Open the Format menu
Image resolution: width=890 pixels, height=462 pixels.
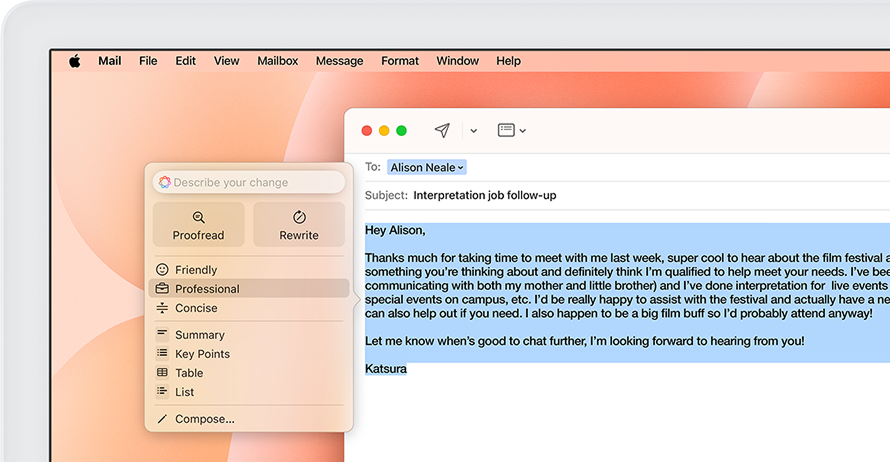pyautogui.click(x=400, y=61)
